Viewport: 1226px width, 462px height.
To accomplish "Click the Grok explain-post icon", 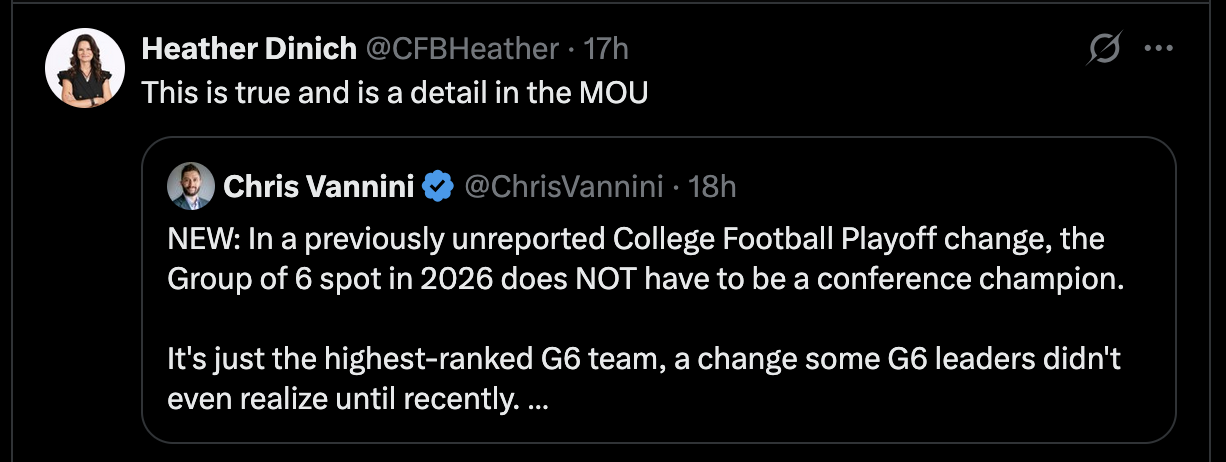I will coord(1103,49).
